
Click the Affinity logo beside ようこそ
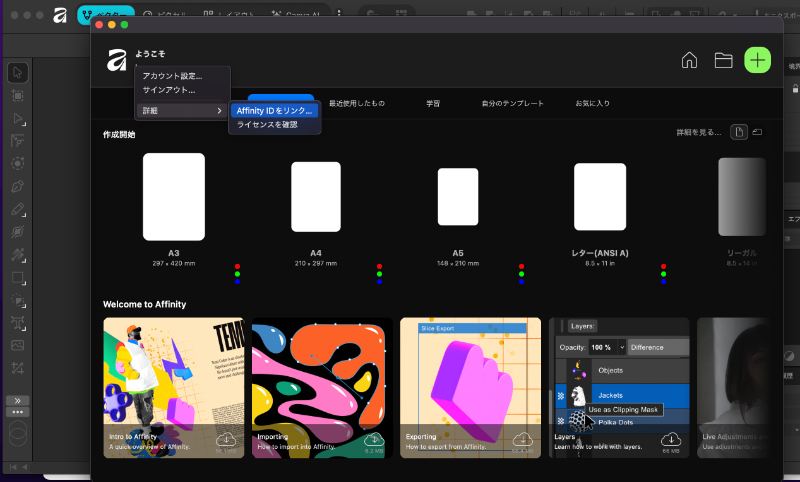point(117,60)
